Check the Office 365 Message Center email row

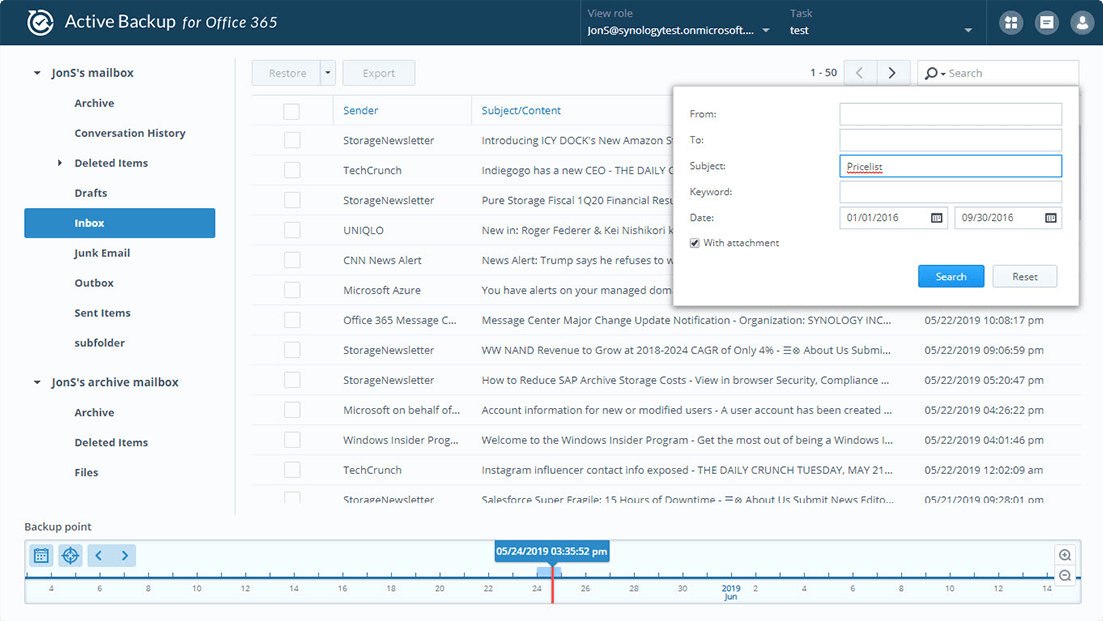coord(292,320)
